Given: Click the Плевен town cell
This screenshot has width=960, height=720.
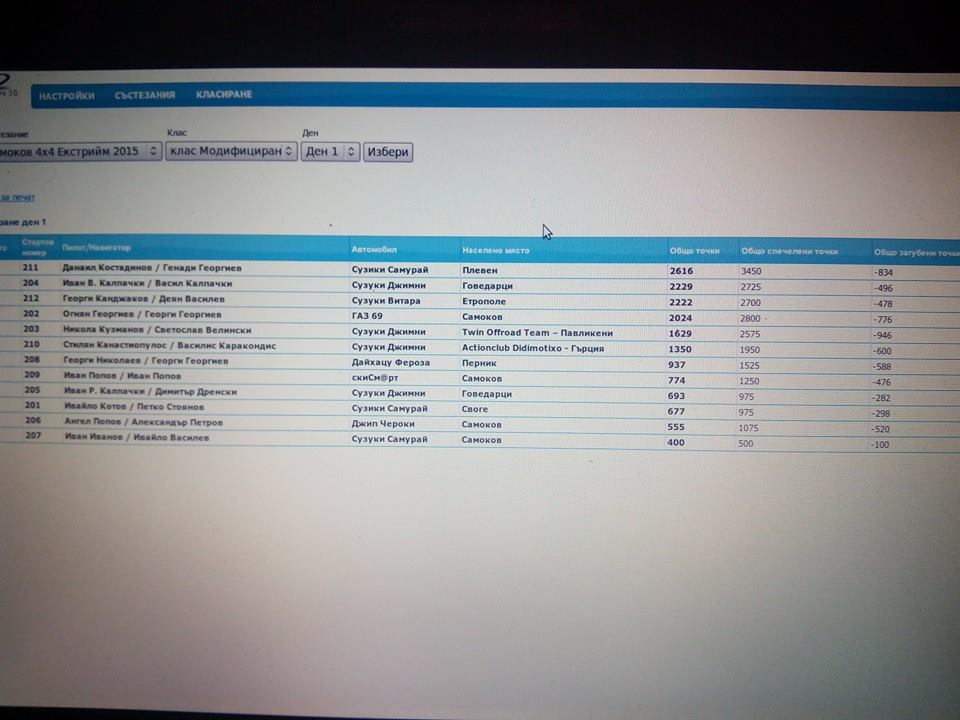Looking at the screenshot, I should tap(480, 270).
